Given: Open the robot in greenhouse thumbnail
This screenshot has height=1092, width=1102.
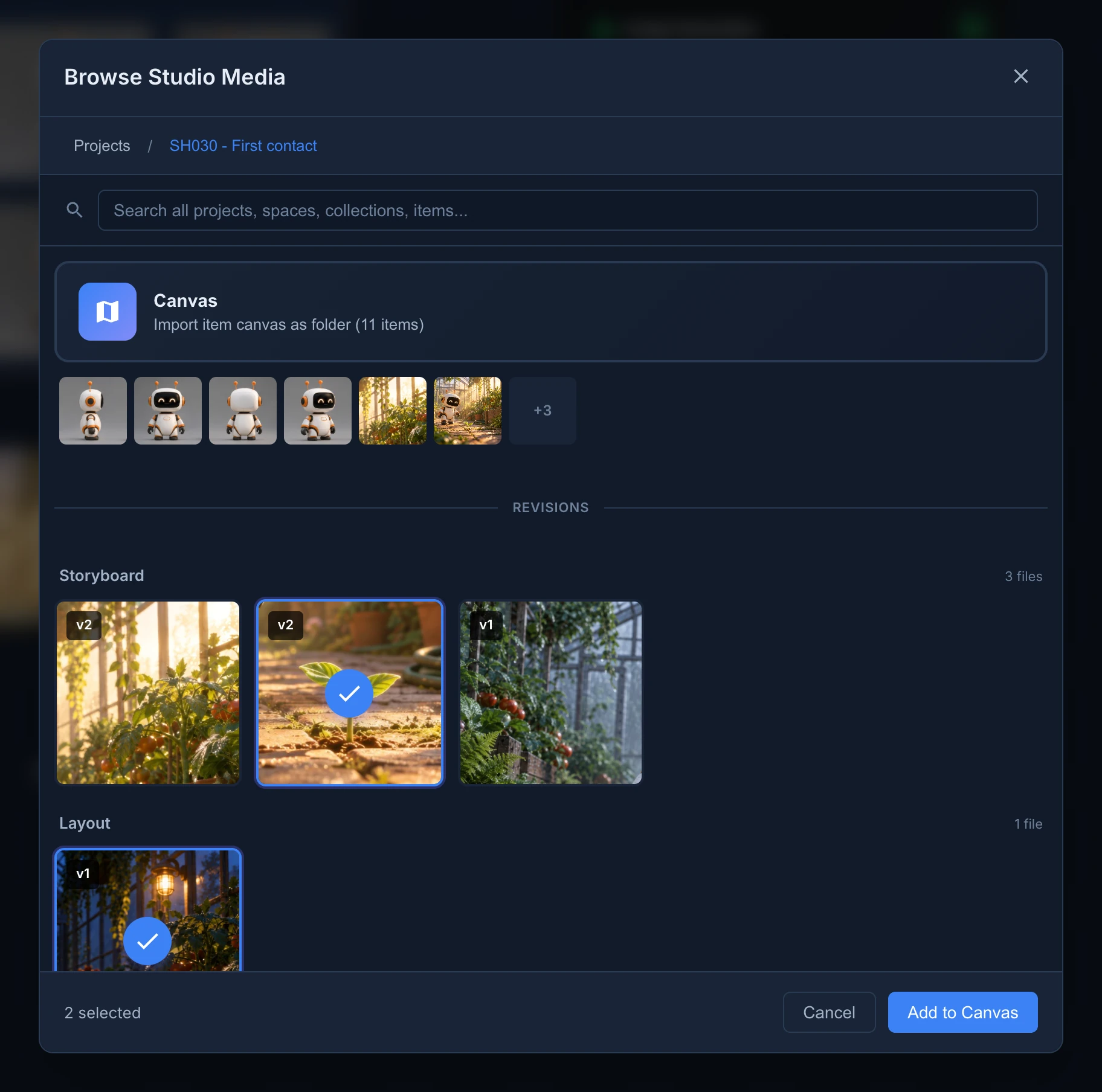Looking at the screenshot, I should coord(468,411).
